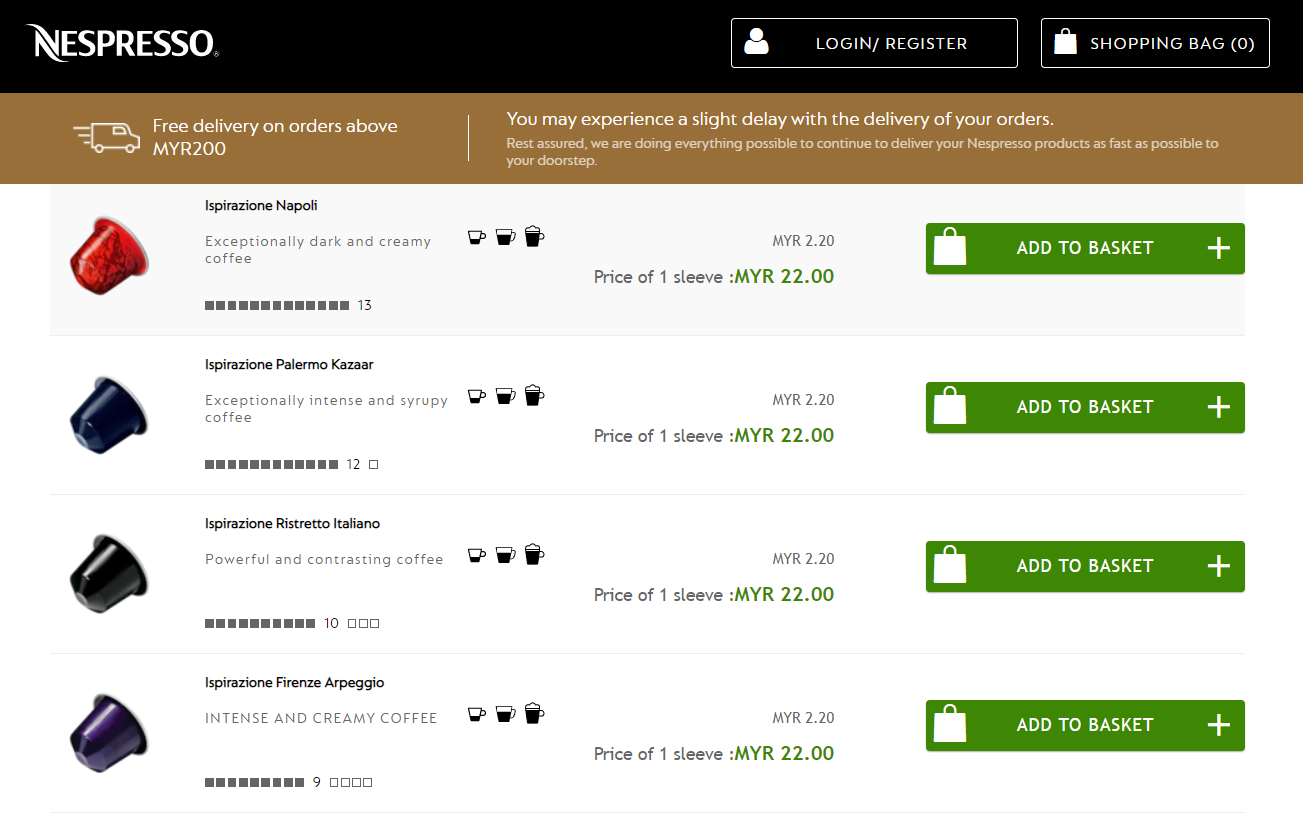Select the milk recipe cup icon for Ristretto Italiano
Viewport: 1303px width, 813px height.
point(534,553)
